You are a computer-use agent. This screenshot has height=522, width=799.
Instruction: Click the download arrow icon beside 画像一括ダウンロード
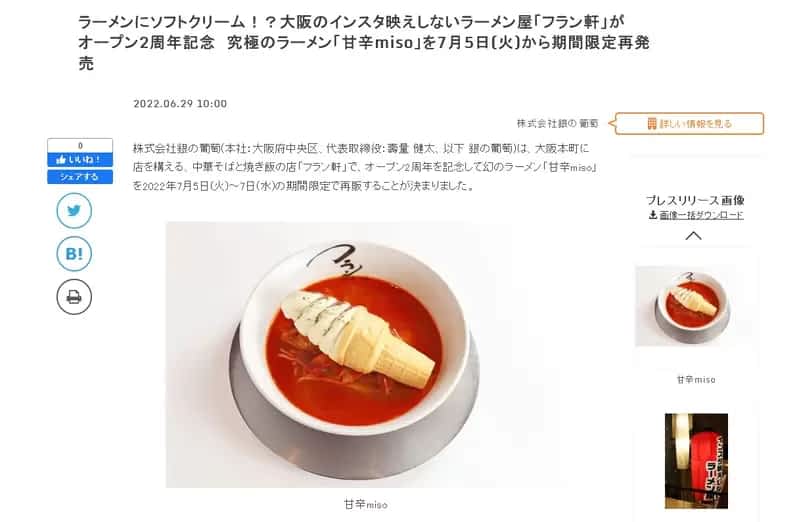pos(653,215)
